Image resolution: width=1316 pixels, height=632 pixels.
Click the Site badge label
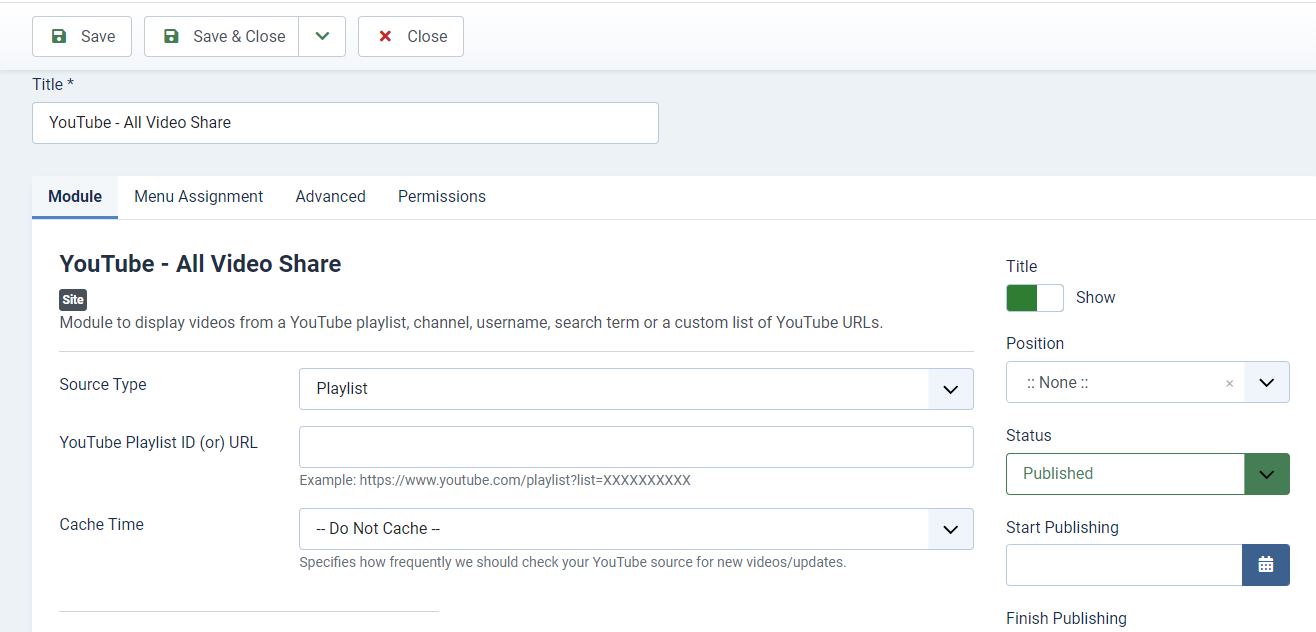coord(73,299)
